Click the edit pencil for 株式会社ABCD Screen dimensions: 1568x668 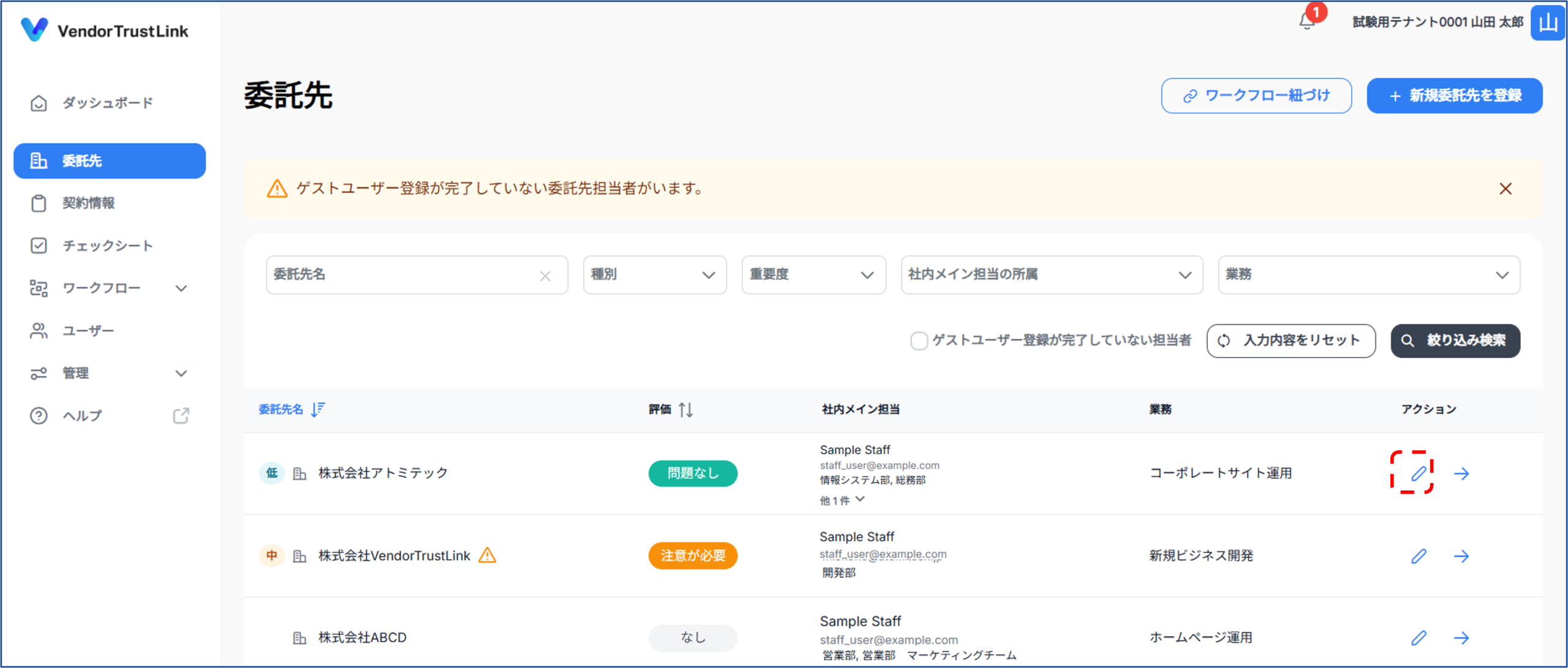pos(1419,638)
